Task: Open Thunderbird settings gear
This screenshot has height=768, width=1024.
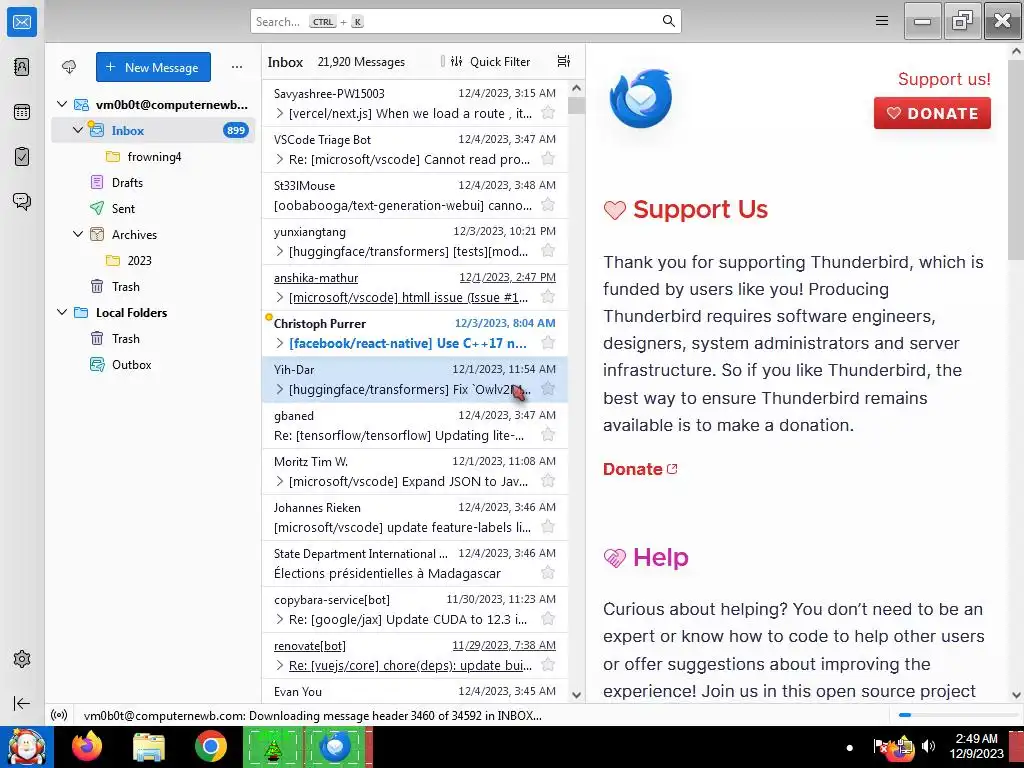Action: coord(22,659)
